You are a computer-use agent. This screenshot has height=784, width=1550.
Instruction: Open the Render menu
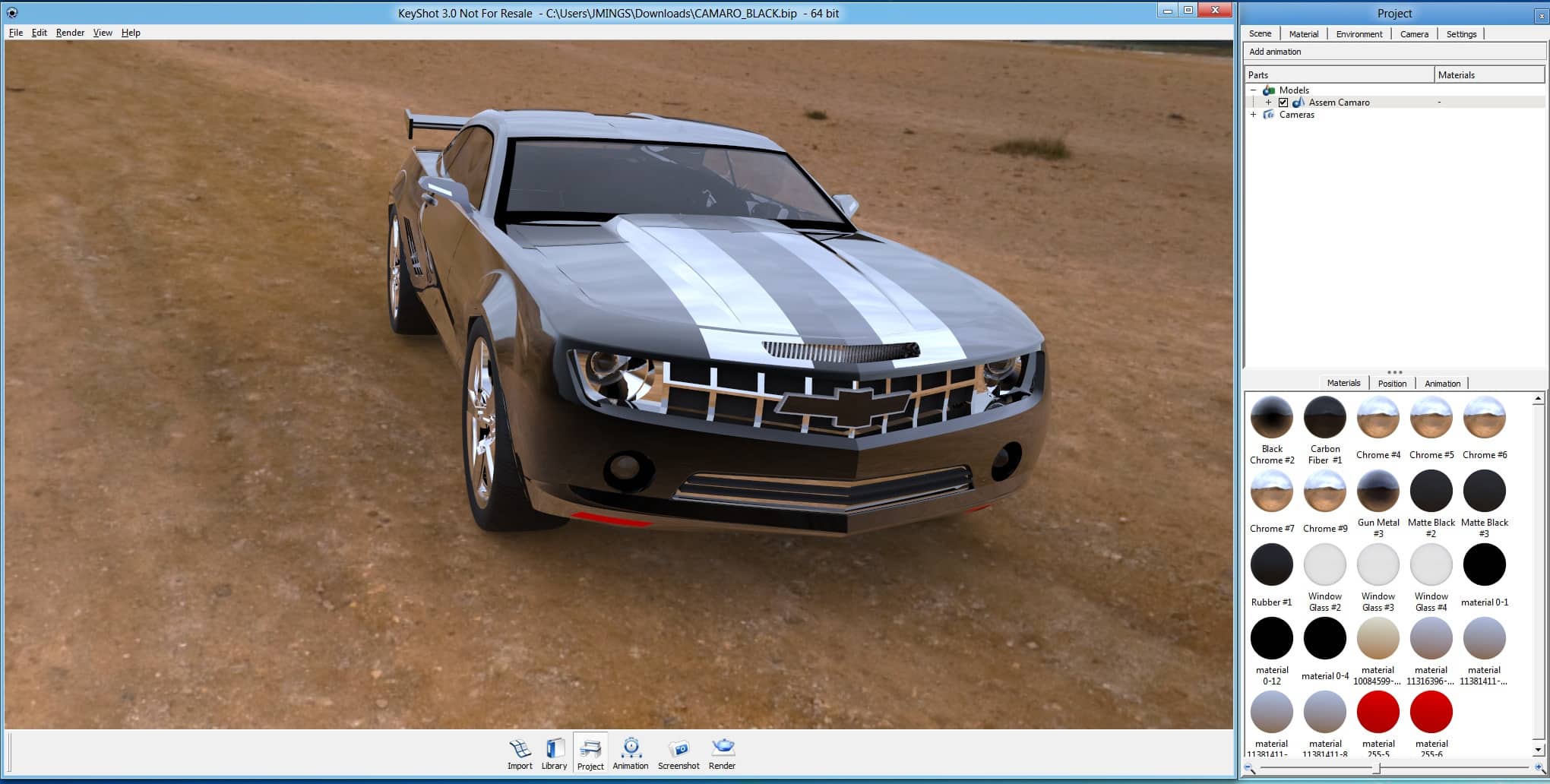pyautogui.click(x=70, y=33)
